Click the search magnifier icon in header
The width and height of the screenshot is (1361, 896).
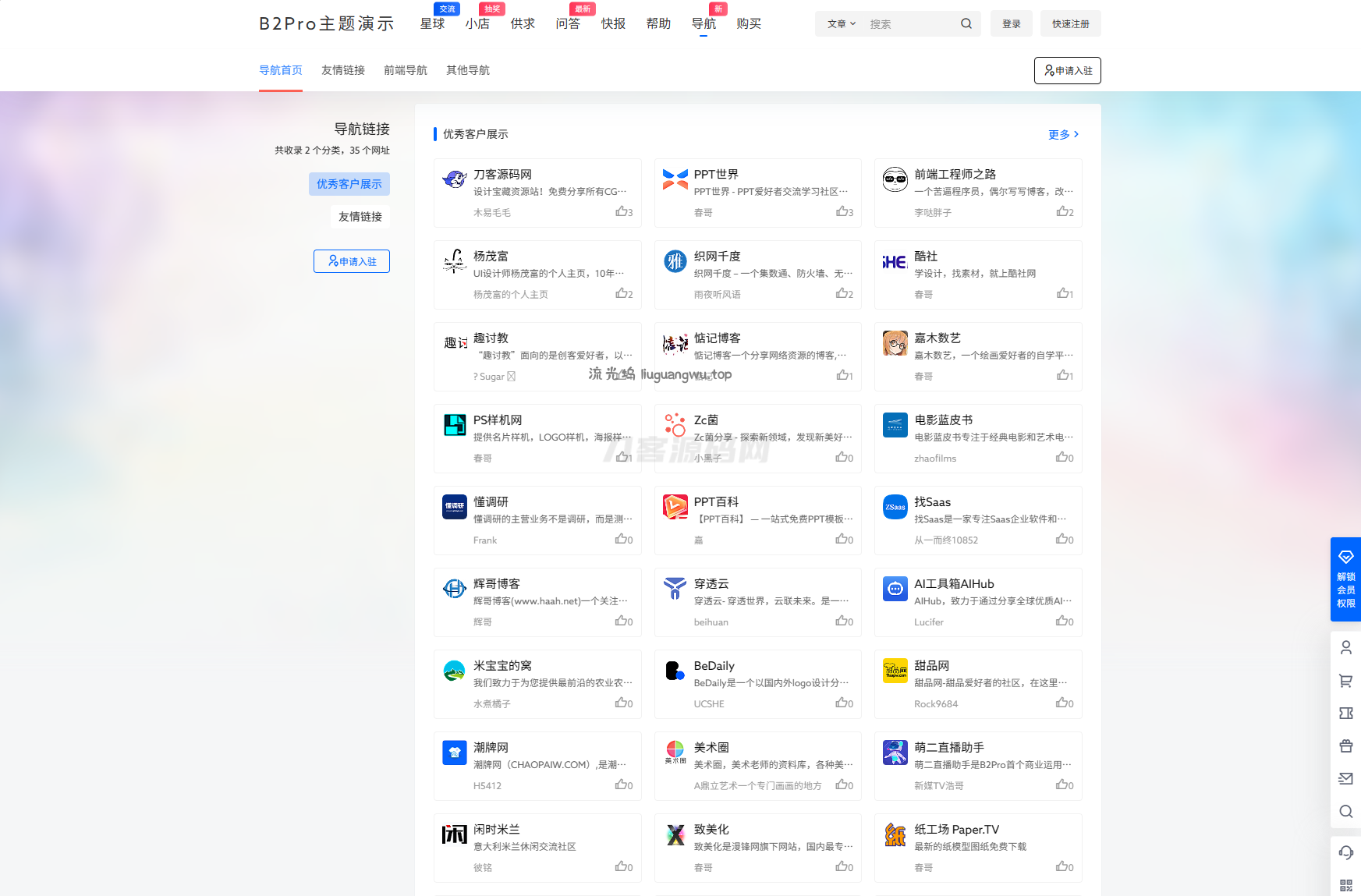pyautogui.click(x=966, y=23)
